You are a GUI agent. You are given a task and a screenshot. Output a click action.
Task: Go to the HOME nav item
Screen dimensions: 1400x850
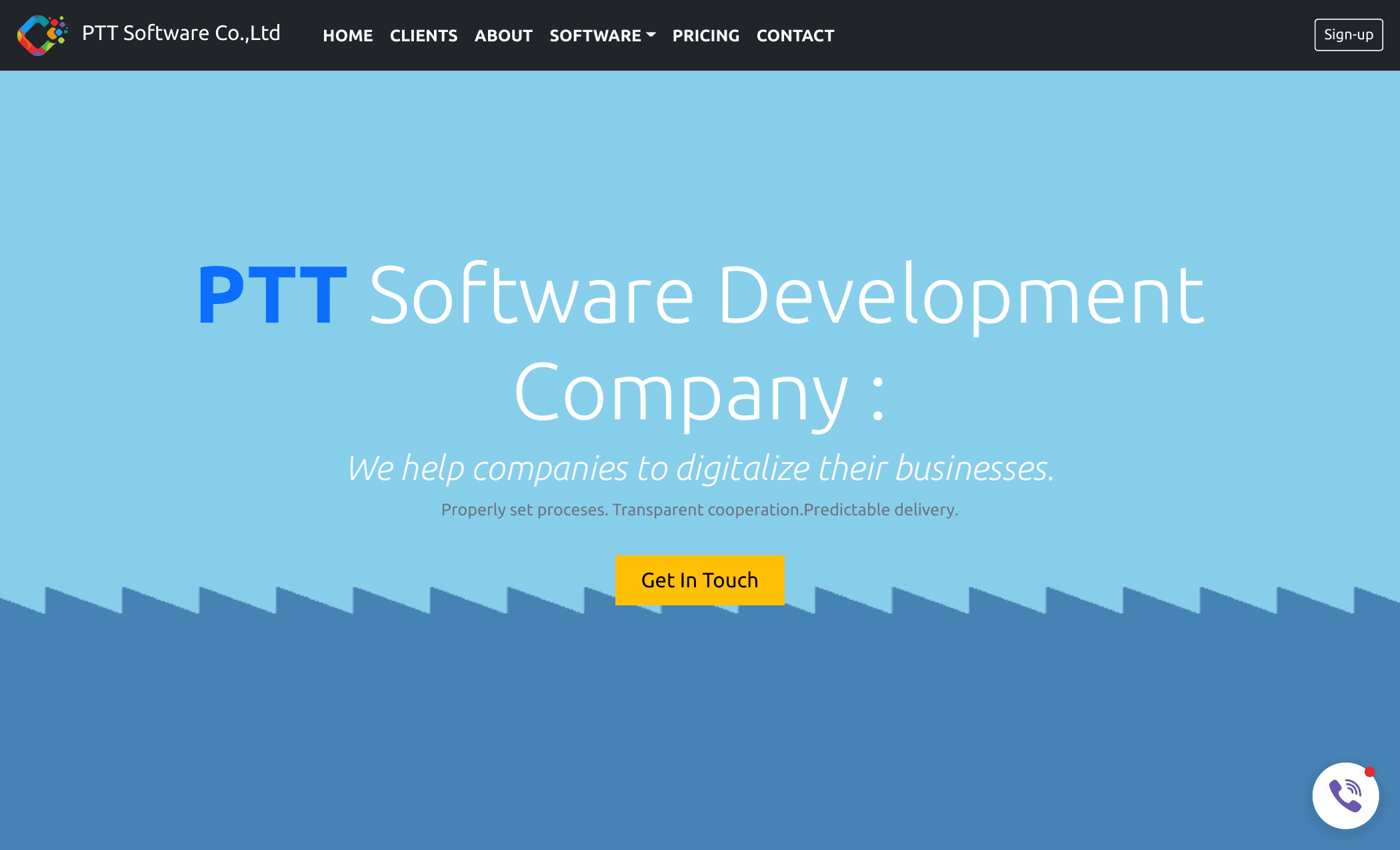coord(347,35)
